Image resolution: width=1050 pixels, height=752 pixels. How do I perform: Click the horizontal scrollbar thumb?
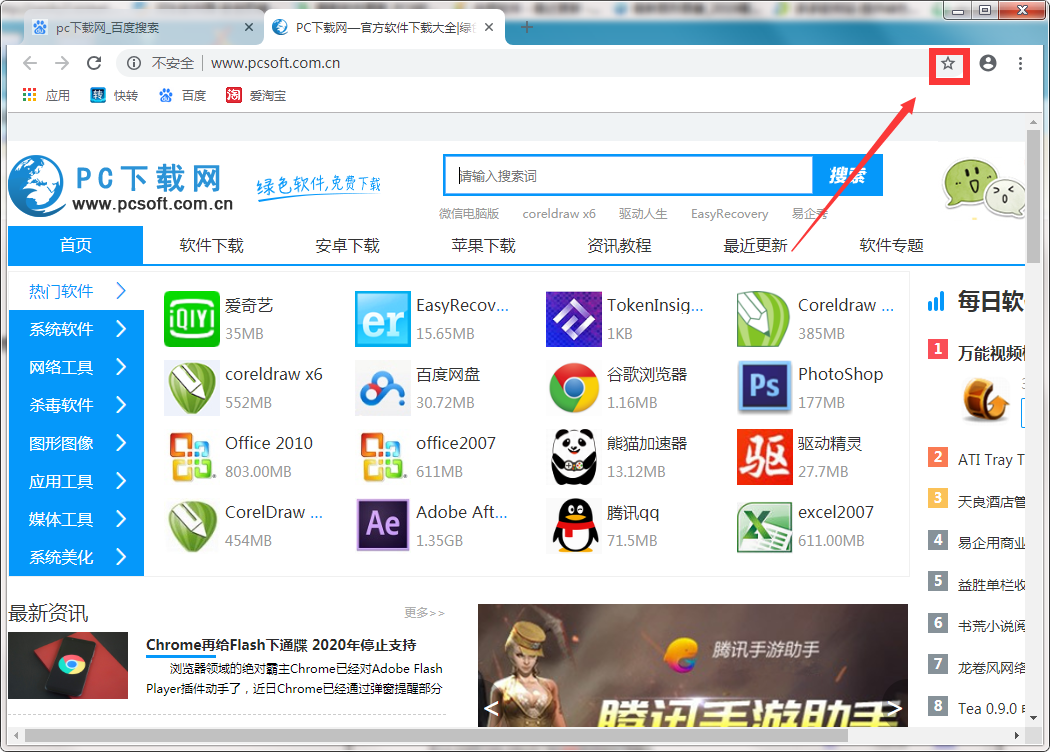click(x=436, y=735)
